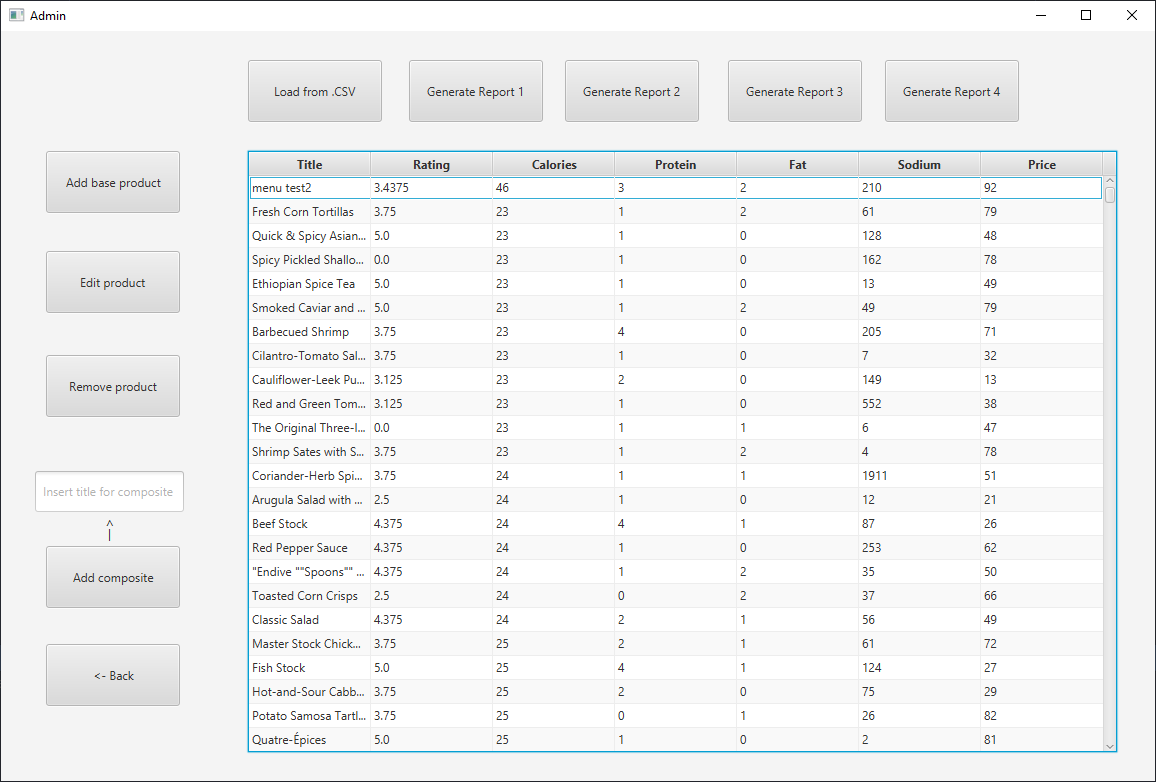Click Edit product
This screenshot has height=782, width=1156.
click(x=112, y=282)
